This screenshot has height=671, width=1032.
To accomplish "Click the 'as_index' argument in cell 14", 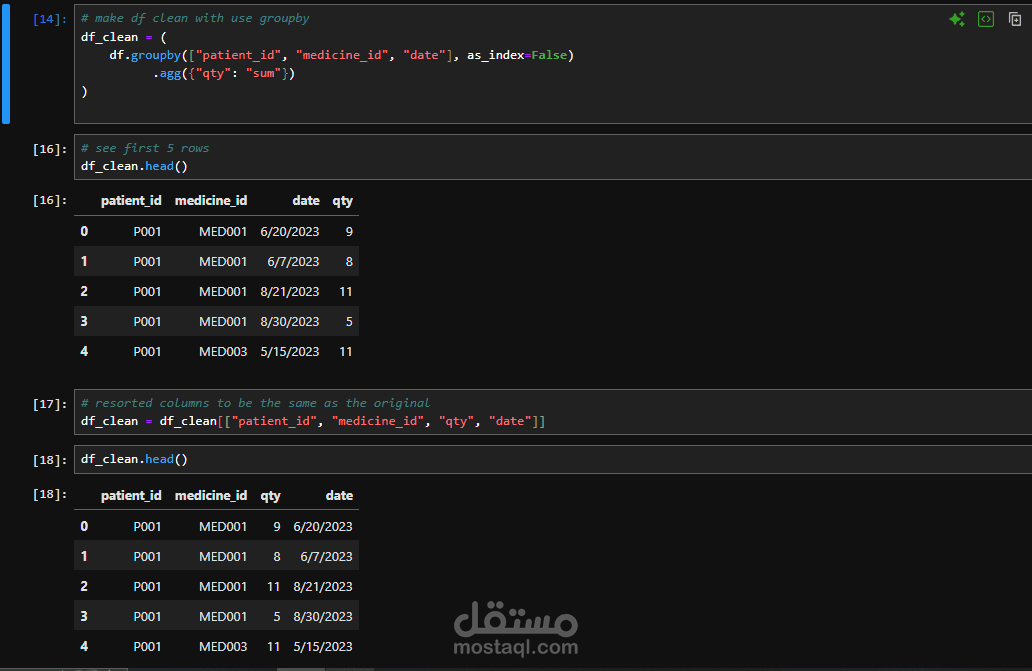I will click(496, 55).
